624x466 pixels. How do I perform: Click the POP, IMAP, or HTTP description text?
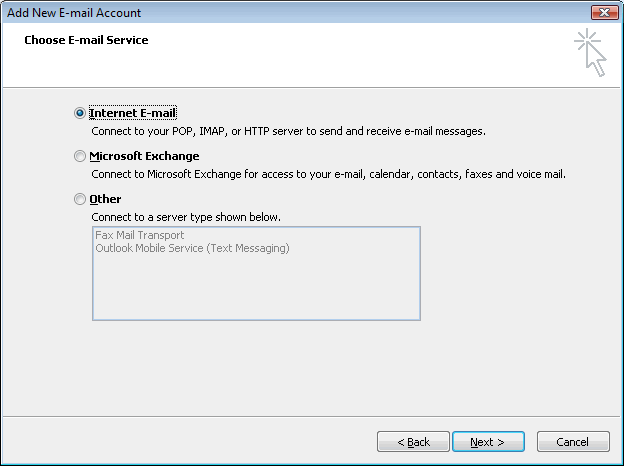click(288, 131)
